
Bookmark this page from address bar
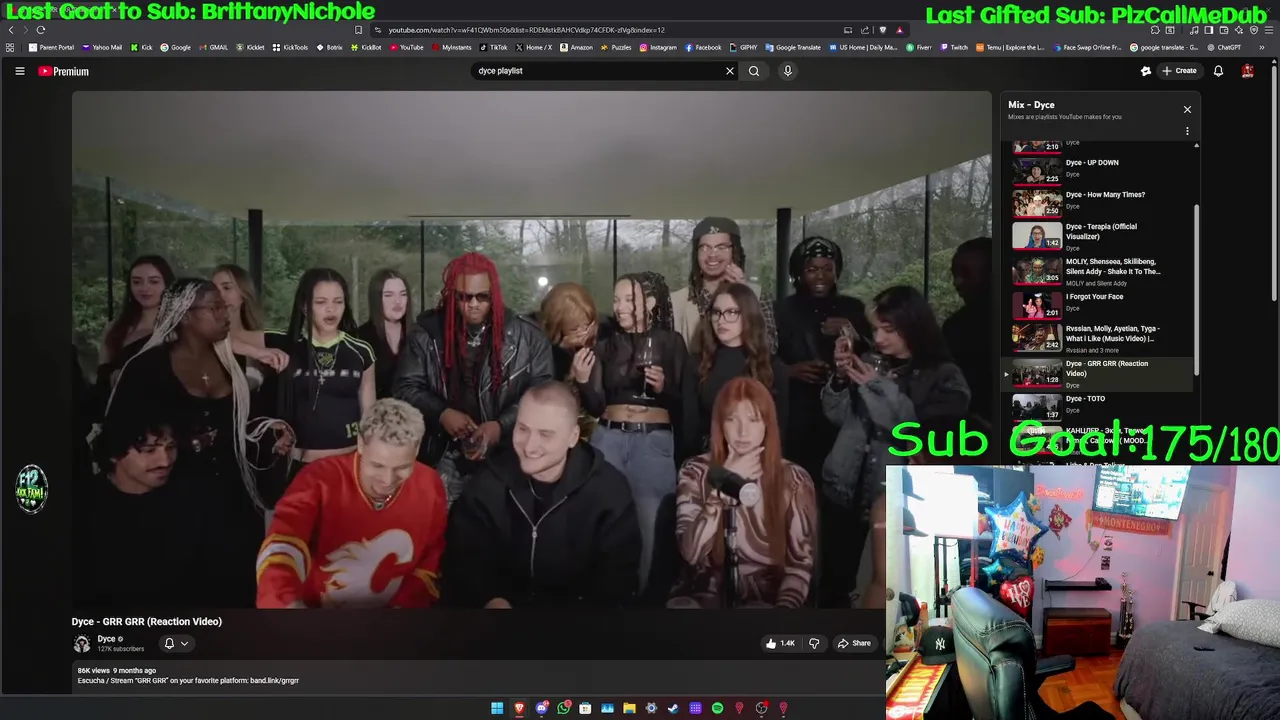click(358, 30)
